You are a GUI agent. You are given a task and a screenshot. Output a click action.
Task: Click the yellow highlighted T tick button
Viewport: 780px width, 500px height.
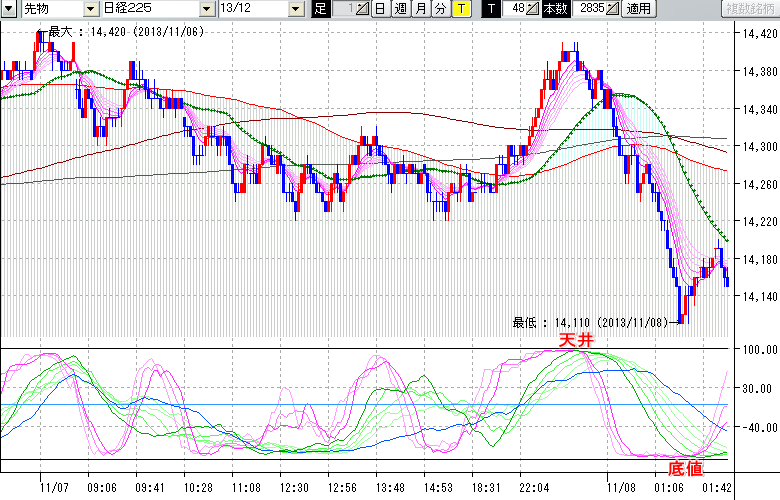point(460,9)
